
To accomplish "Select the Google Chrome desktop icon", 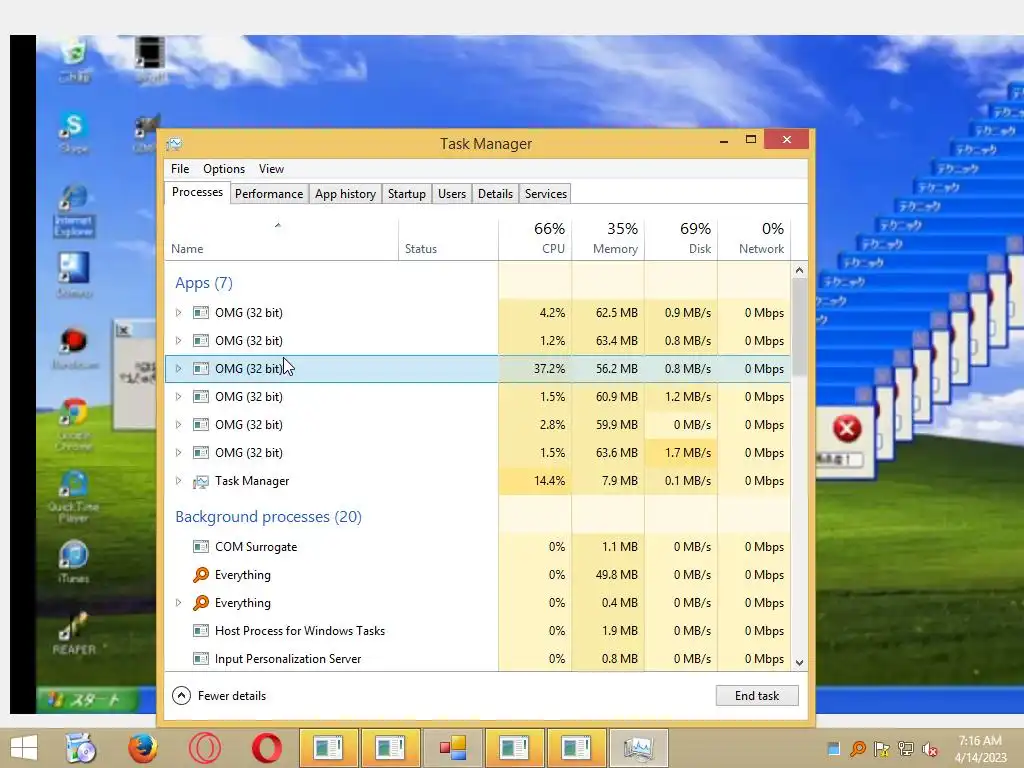I will point(74,424).
